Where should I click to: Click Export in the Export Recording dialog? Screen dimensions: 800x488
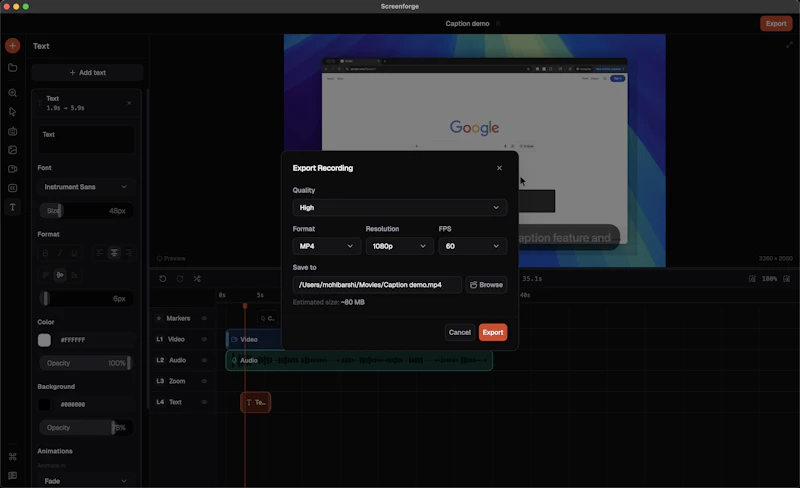[493, 332]
